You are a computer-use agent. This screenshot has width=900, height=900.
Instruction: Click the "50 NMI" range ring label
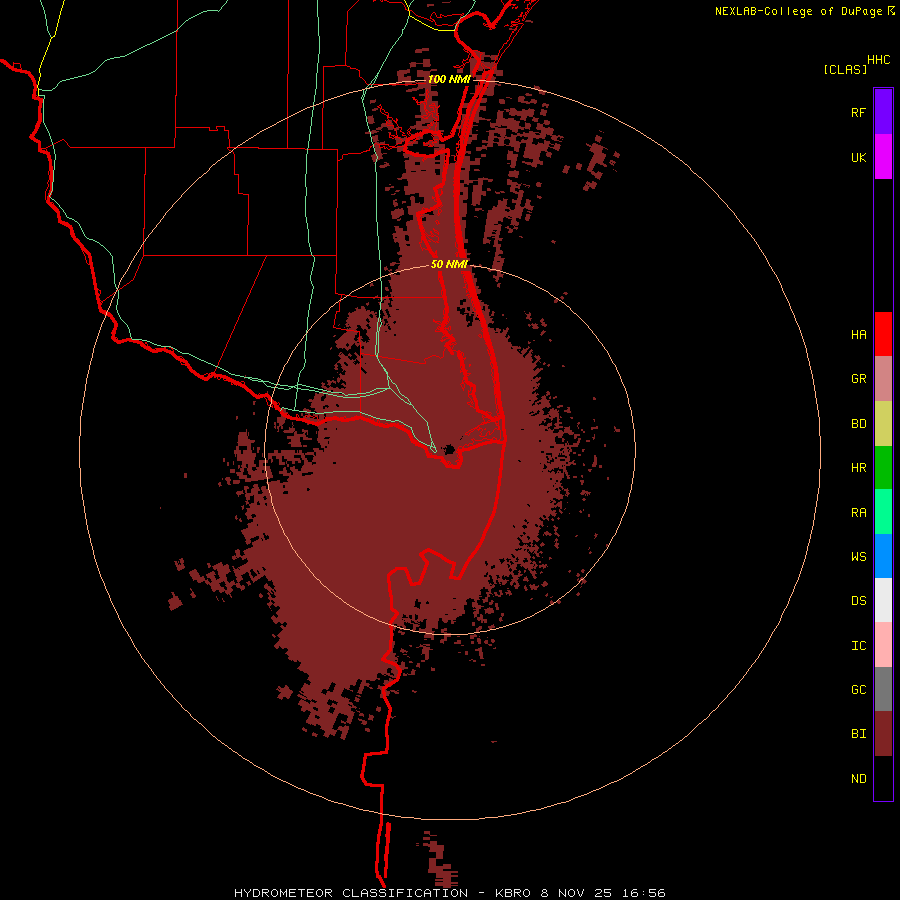tap(449, 264)
